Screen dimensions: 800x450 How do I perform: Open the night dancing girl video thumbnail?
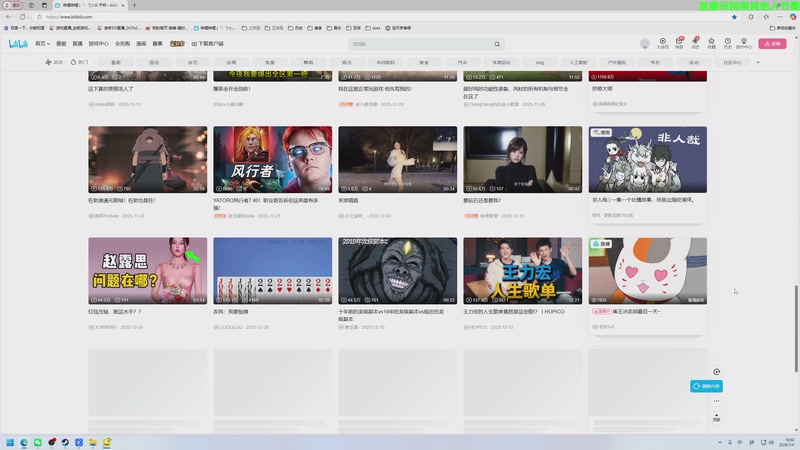[397, 160]
